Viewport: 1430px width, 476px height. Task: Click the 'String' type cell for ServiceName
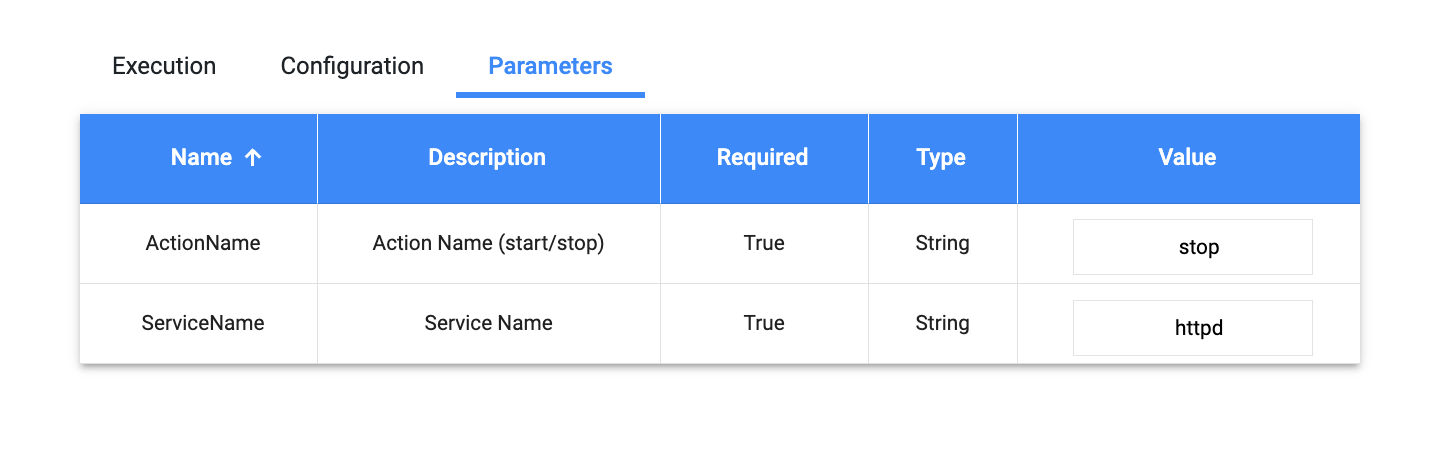[942, 324]
